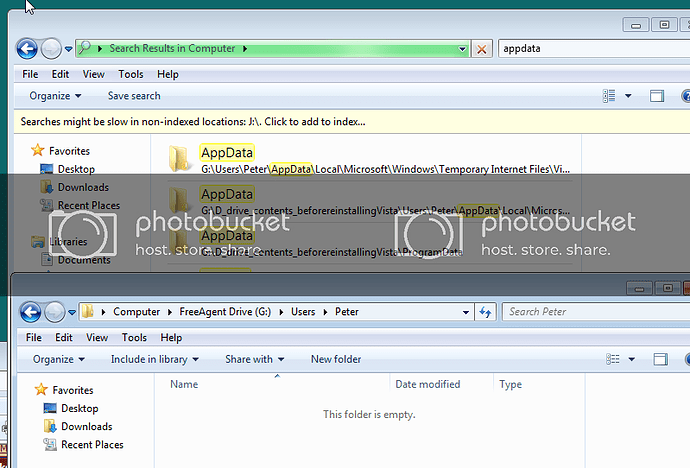Open view options arrow in search window

tap(628, 96)
